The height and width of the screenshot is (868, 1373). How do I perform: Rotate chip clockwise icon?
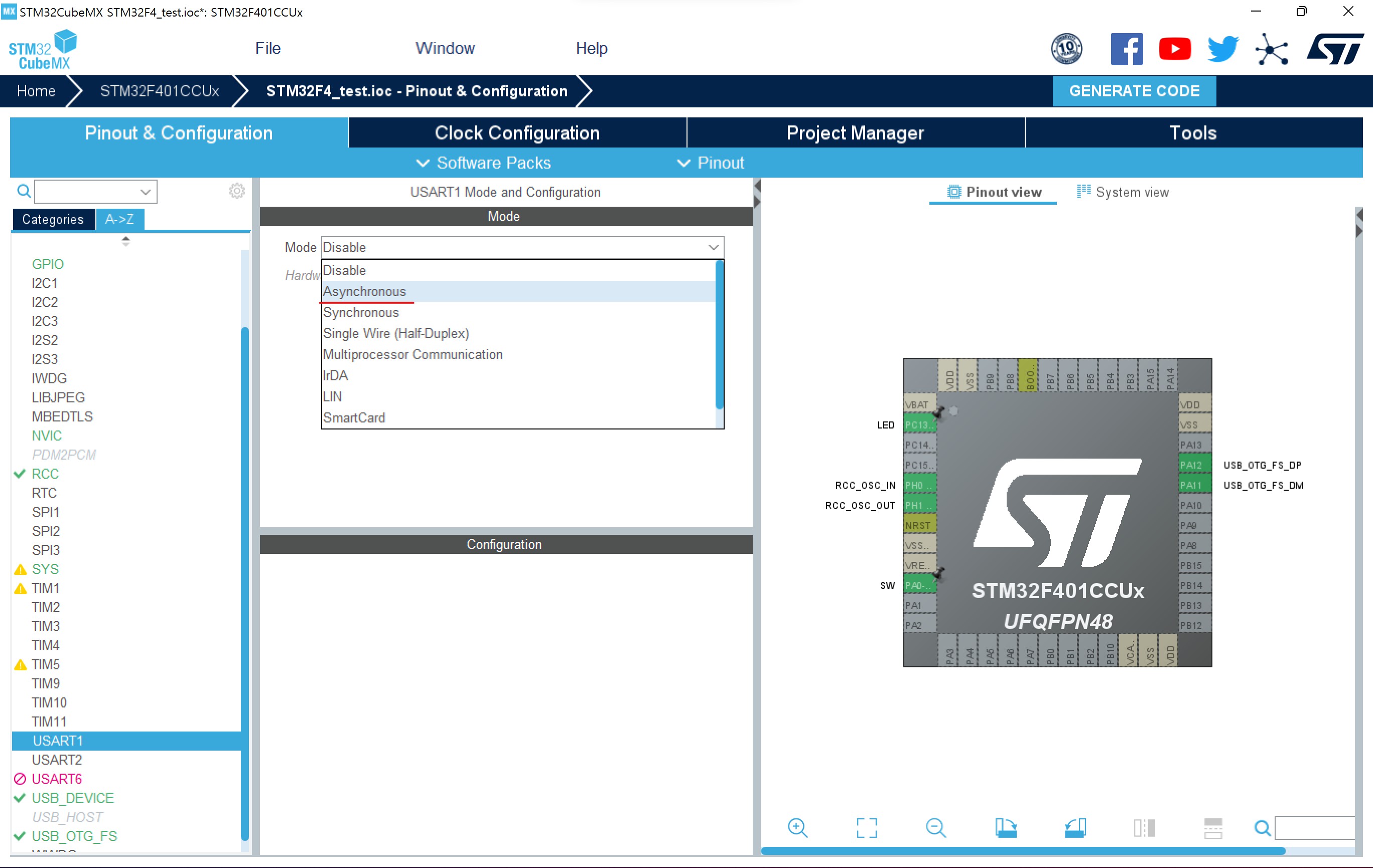(x=1005, y=827)
